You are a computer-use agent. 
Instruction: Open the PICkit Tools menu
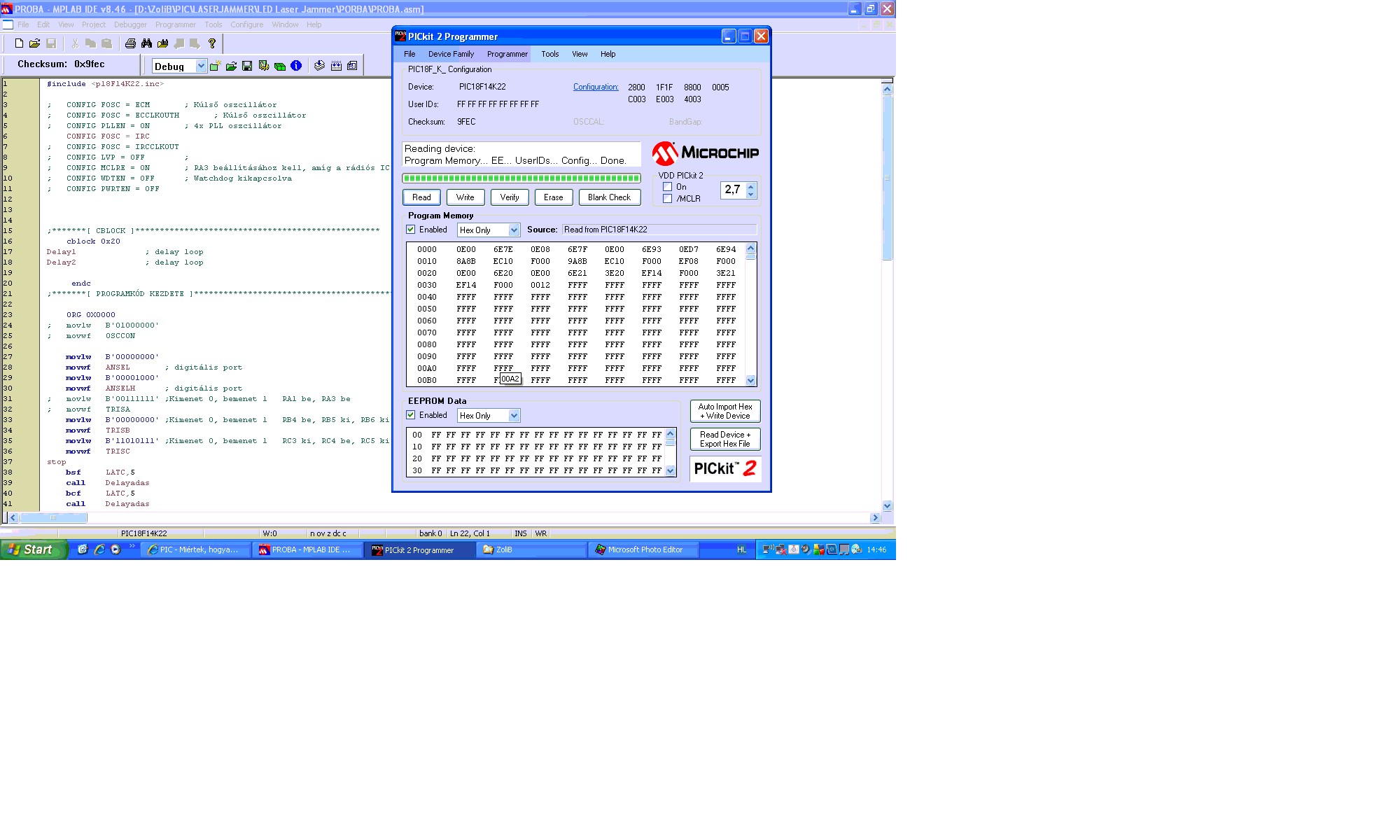tap(549, 54)
